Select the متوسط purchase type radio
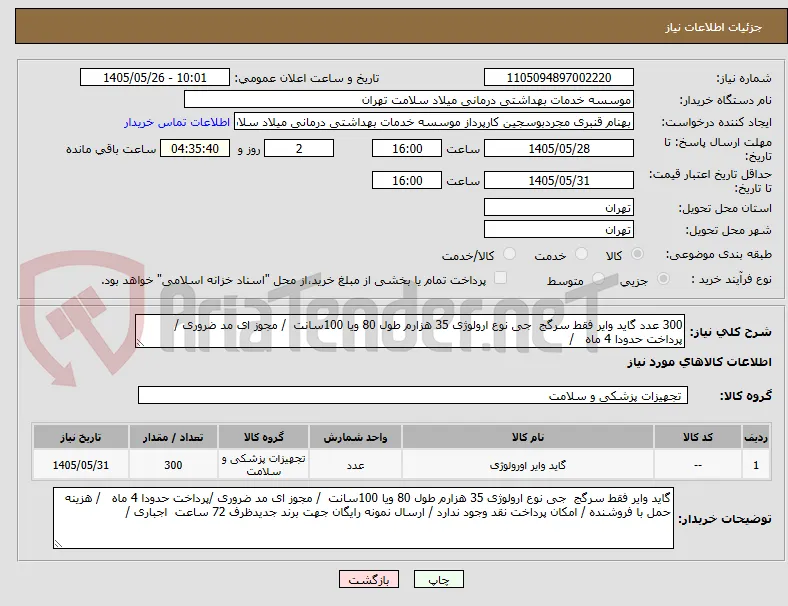Screen dimensions: 788x606 click(x=598, y=279)
